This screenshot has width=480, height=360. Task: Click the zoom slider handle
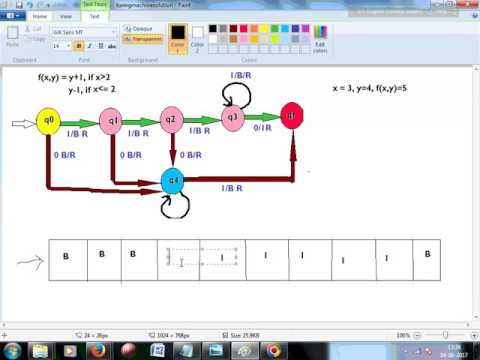(445, 335)
